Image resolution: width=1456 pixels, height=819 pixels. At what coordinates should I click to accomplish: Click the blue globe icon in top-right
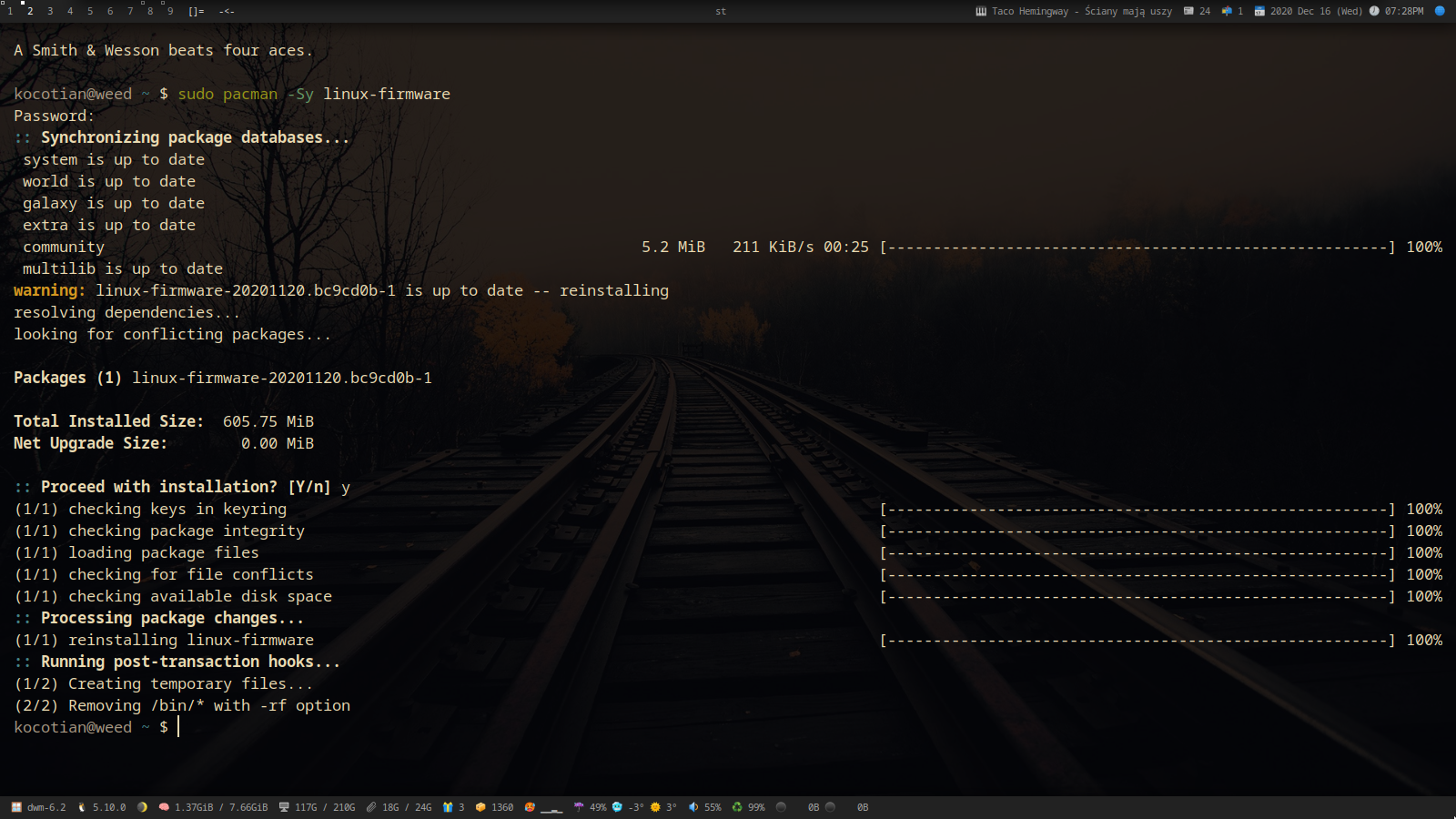coord(1440,11)
